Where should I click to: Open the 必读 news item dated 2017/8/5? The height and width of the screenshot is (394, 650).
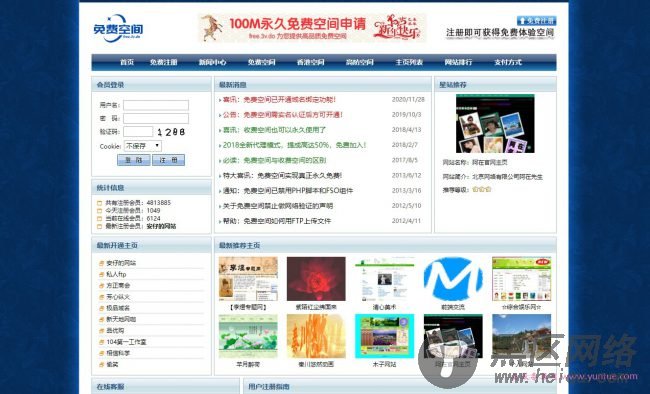click(x=274, y=160)
